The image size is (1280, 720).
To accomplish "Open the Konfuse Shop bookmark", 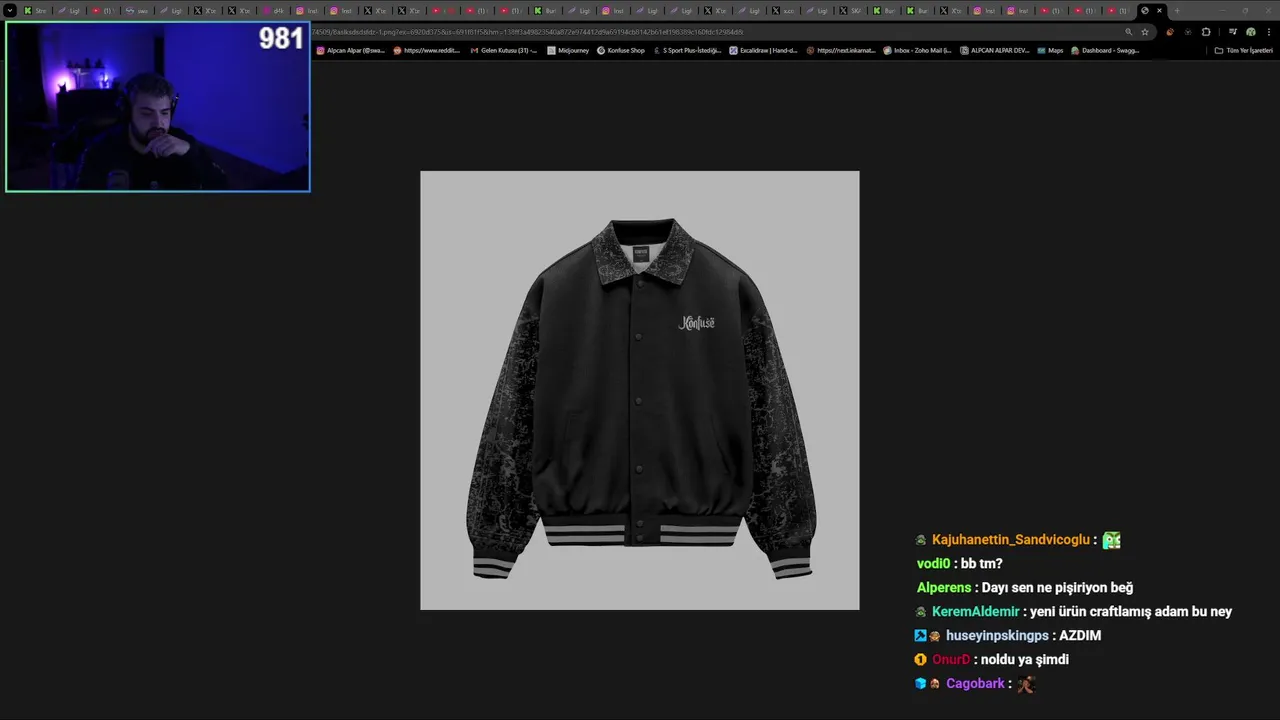I will 621,50.
